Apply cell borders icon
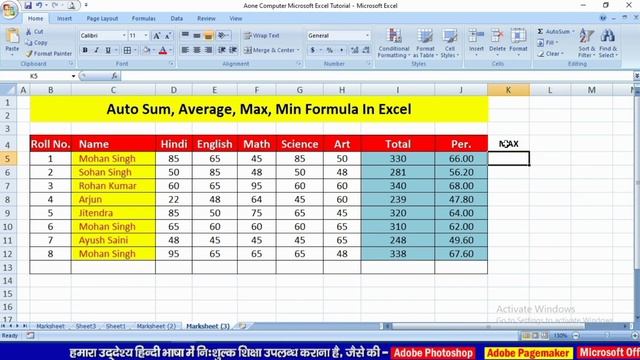This screenshot has width=640, height=360. (127, 50)
